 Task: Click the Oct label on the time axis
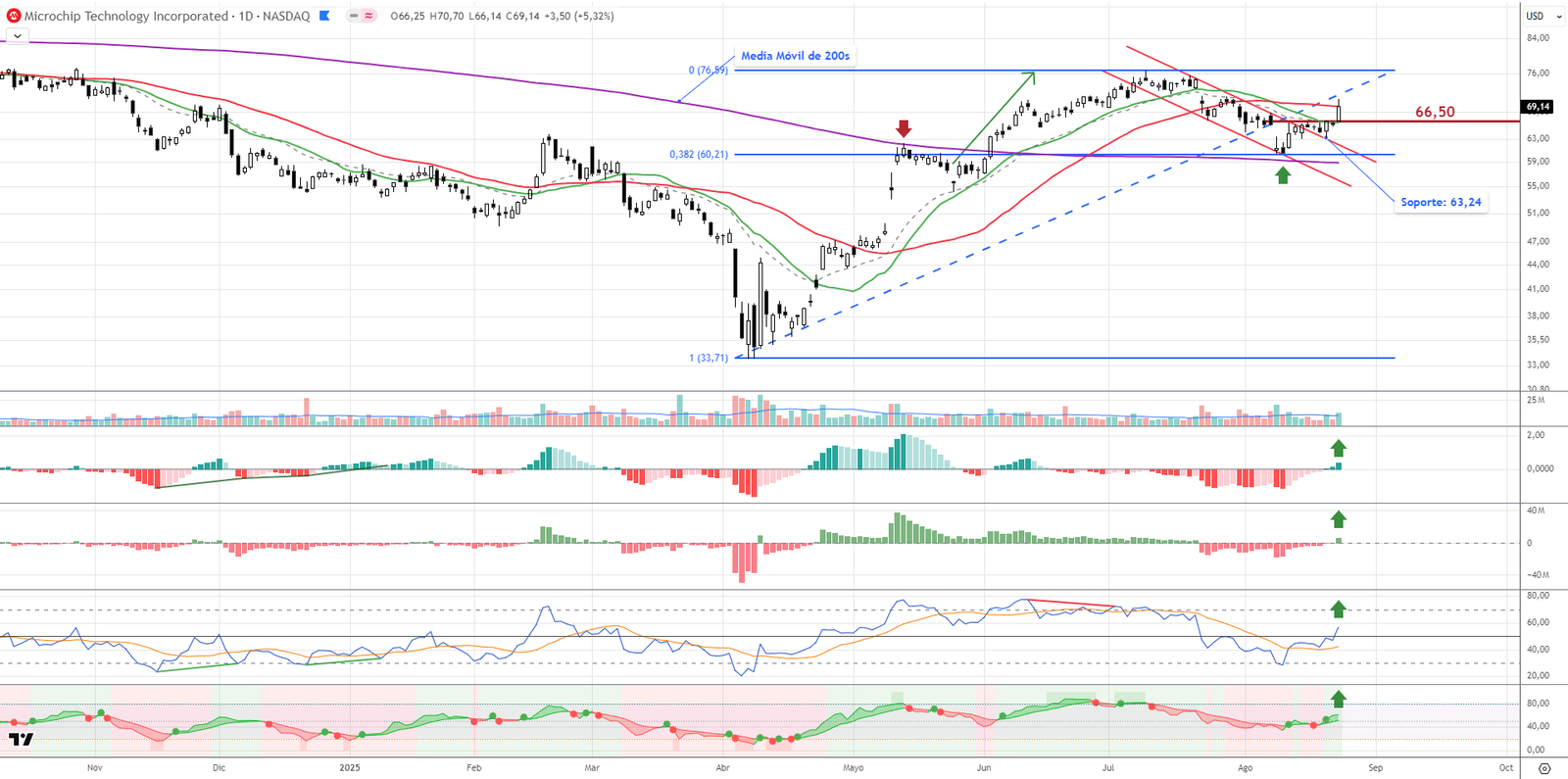click(x=1505, y=767)
